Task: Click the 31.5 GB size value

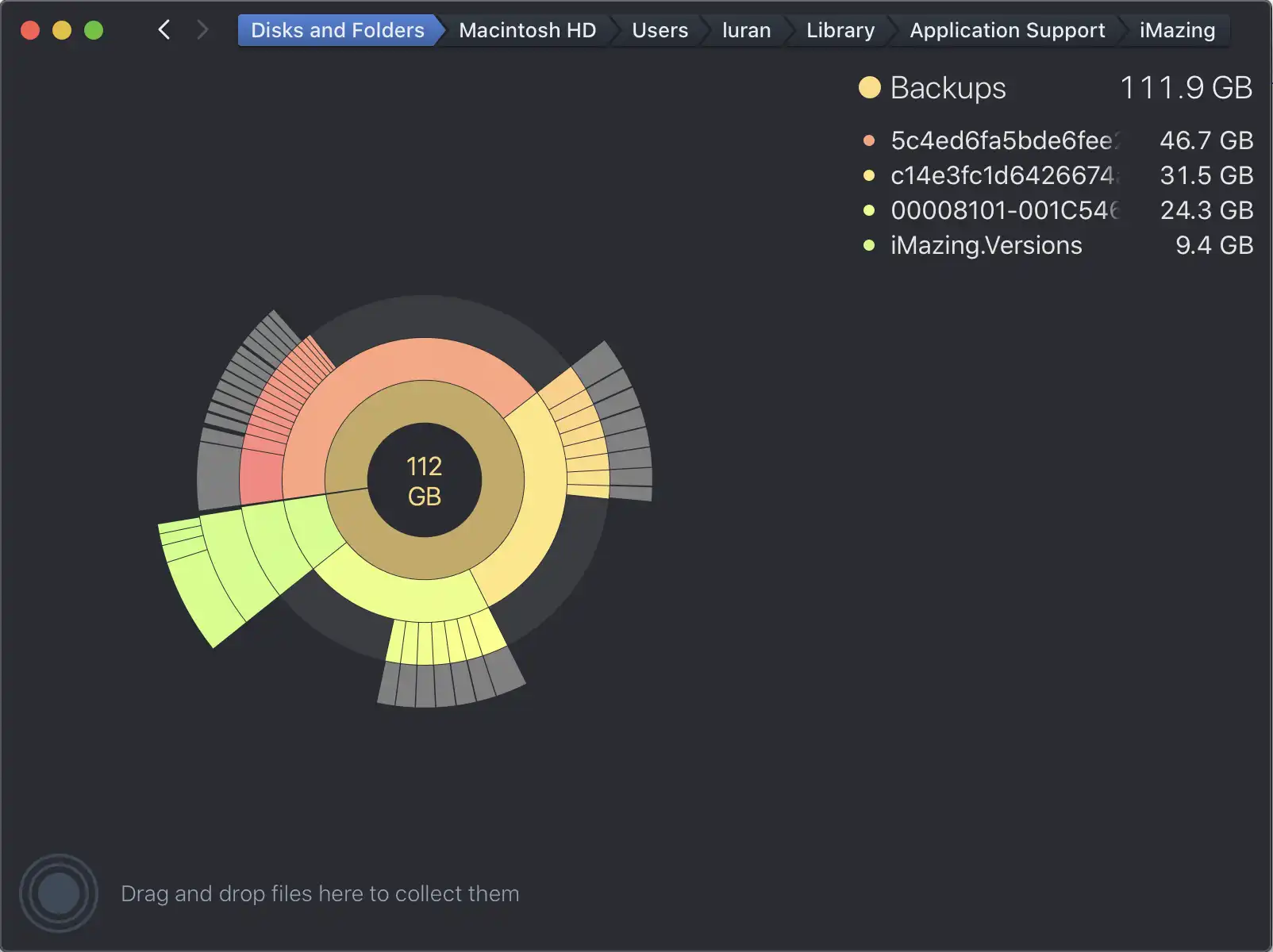Action: coord(1206,175)
